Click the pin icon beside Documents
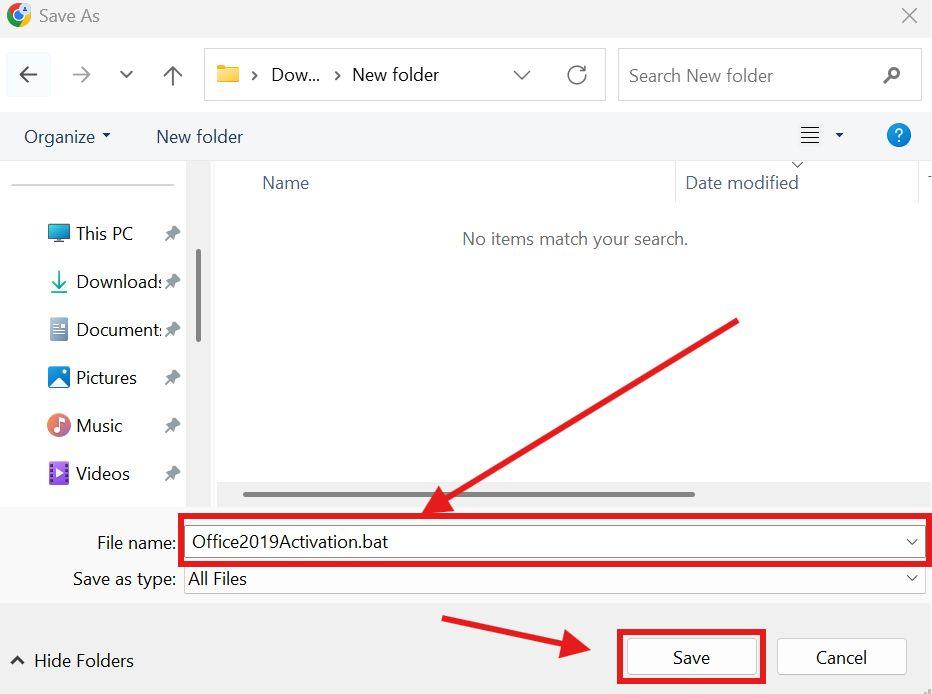This screenshot has width=932, height=694. click(x=172, y=330)
